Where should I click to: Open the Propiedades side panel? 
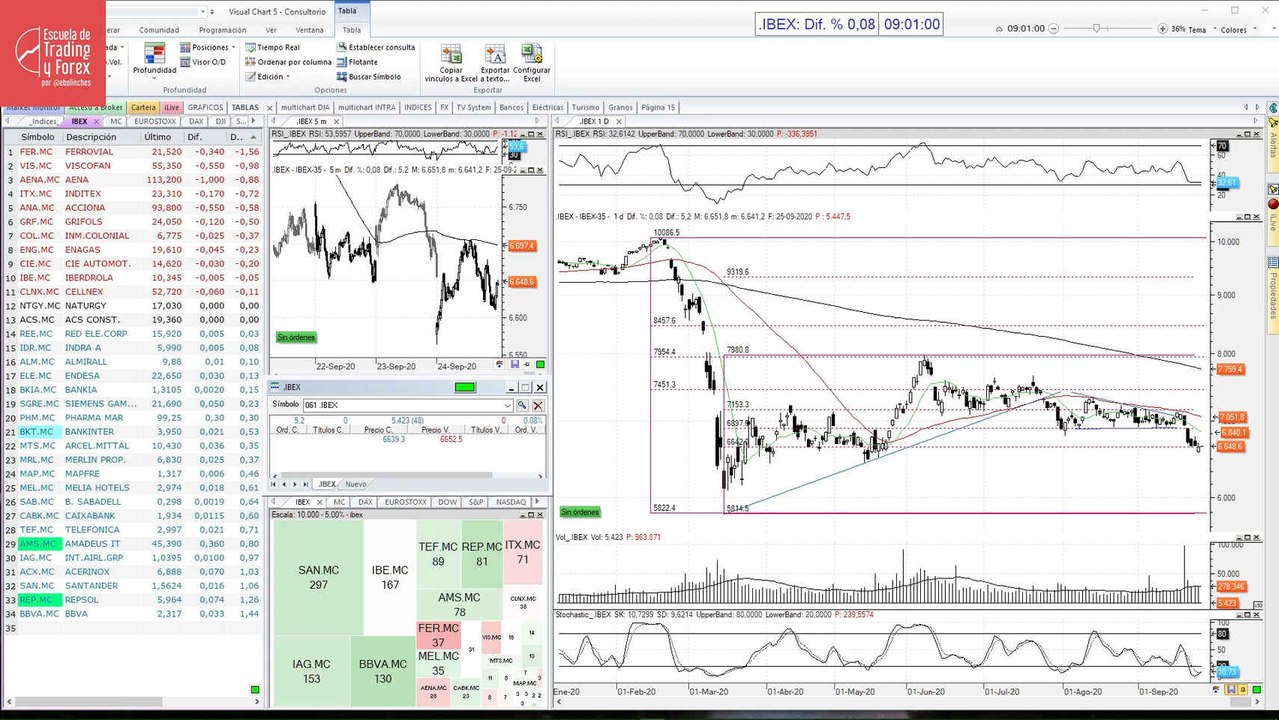tap(1273, 294)
